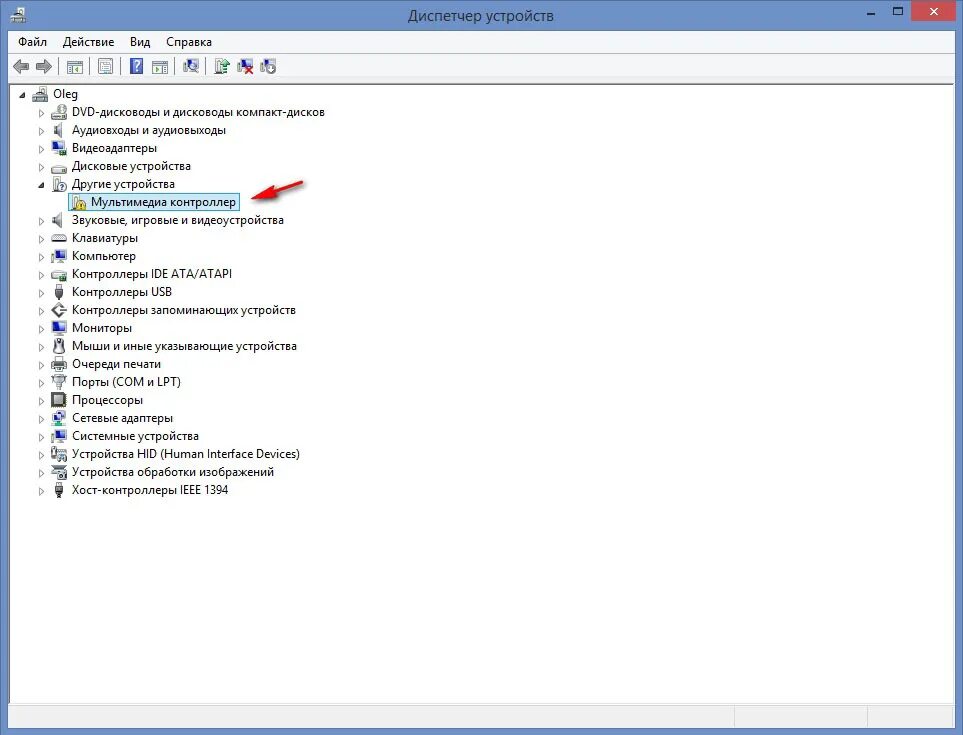The width and height of the screenshot is (963, 735).
Task: Open the Вид menu
Action: (140, 42)
